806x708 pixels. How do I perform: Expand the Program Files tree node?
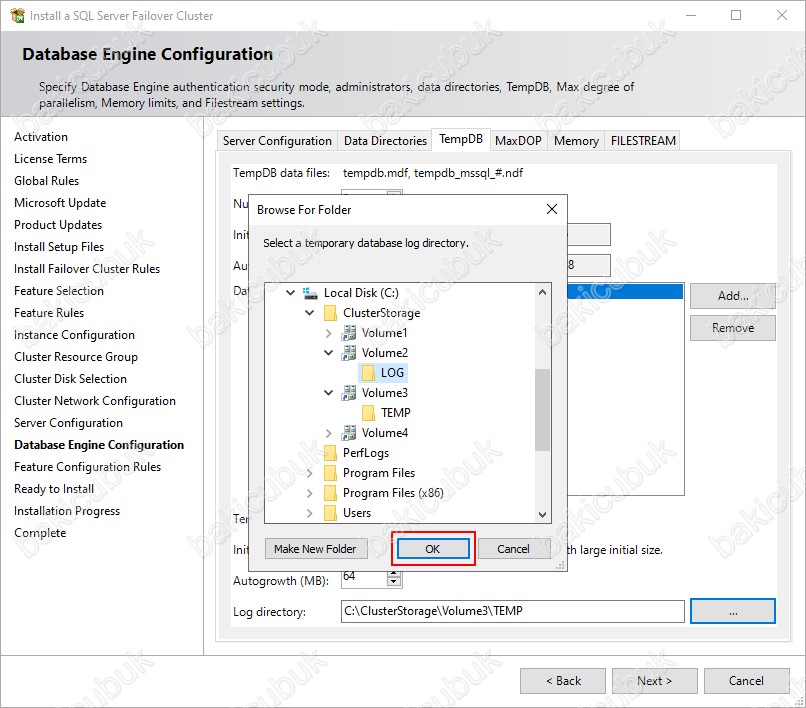(x=309, y=473)
